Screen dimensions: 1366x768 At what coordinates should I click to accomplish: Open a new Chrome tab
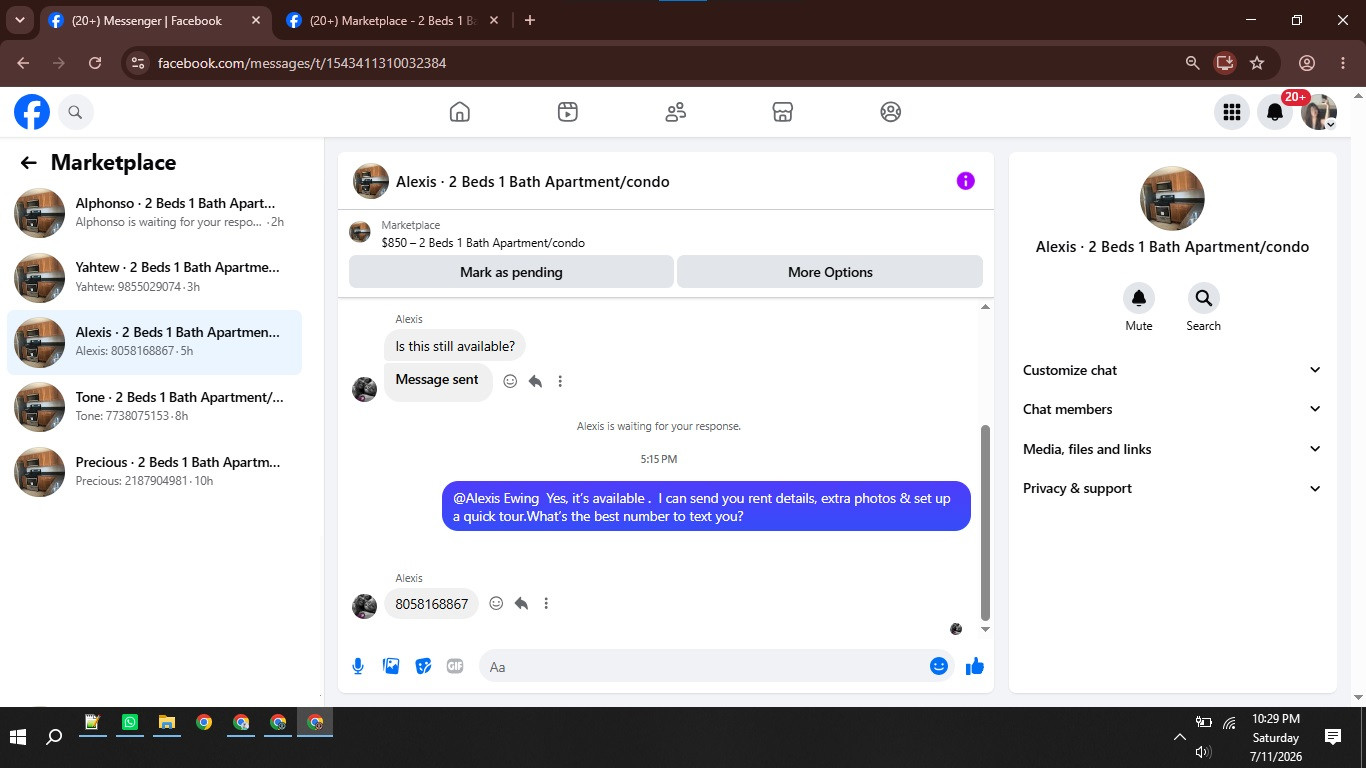[x=530, y=20]
